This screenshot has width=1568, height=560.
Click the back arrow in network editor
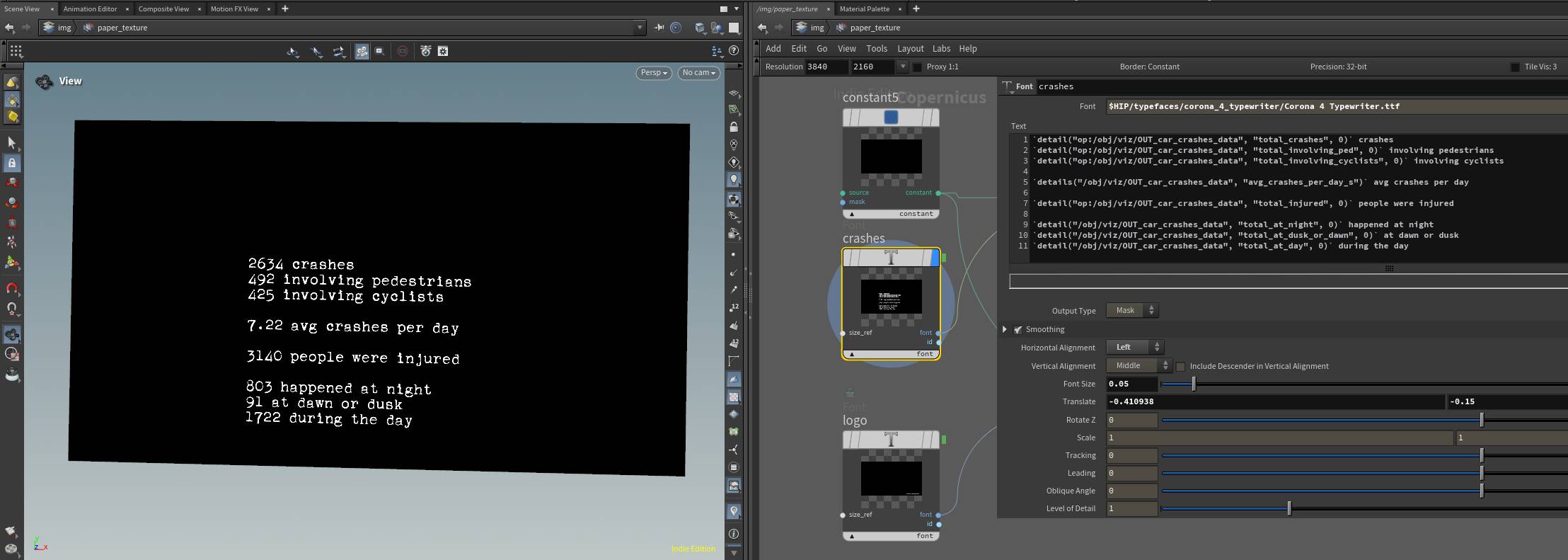point(762,28)
